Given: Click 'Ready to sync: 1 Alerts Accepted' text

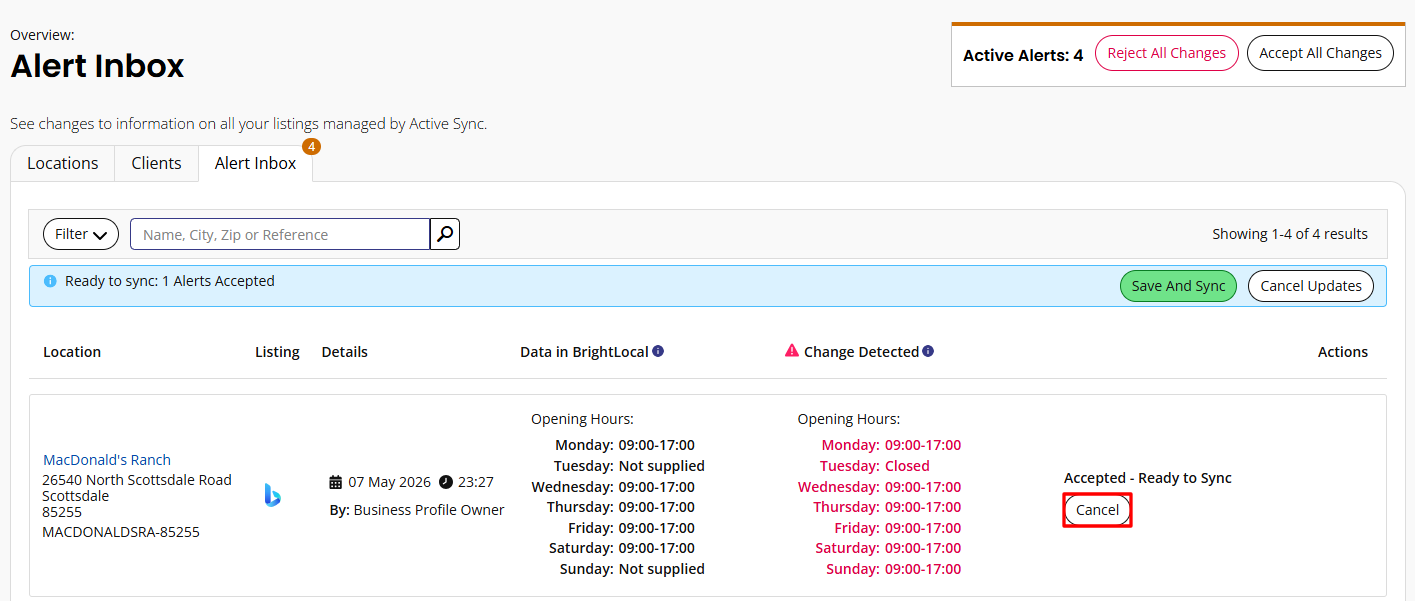Looking at the screenshot, I should click(x=170, y=281).
